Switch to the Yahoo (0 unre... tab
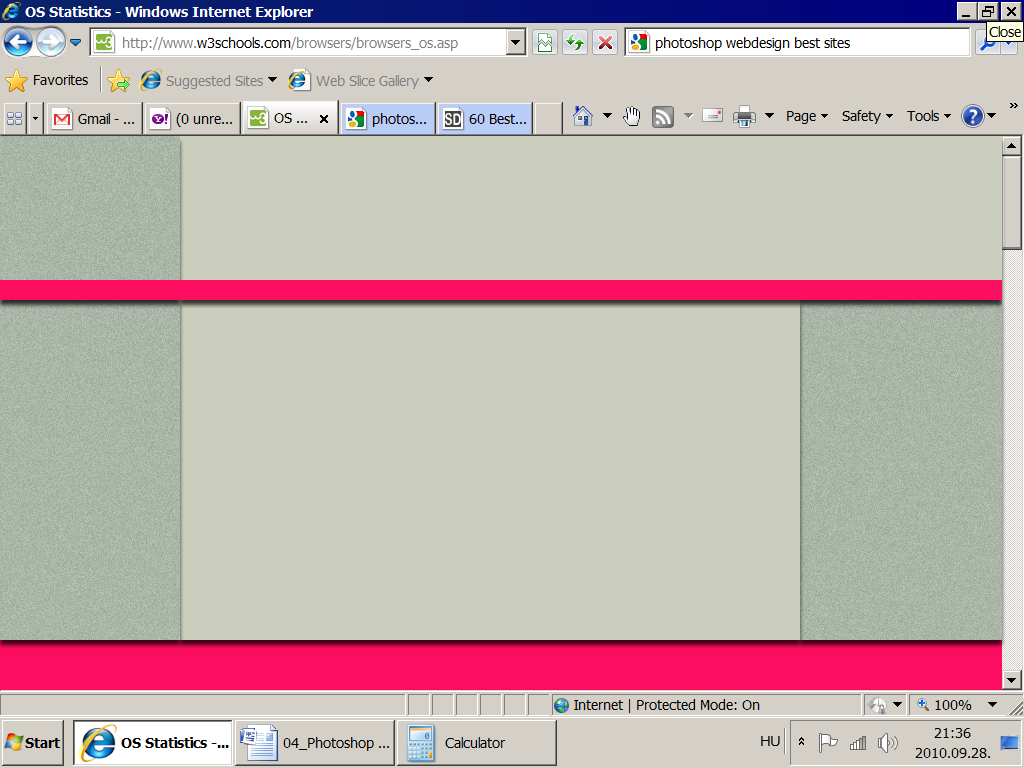Viewport: 1024px width, 768px height. 192,119
